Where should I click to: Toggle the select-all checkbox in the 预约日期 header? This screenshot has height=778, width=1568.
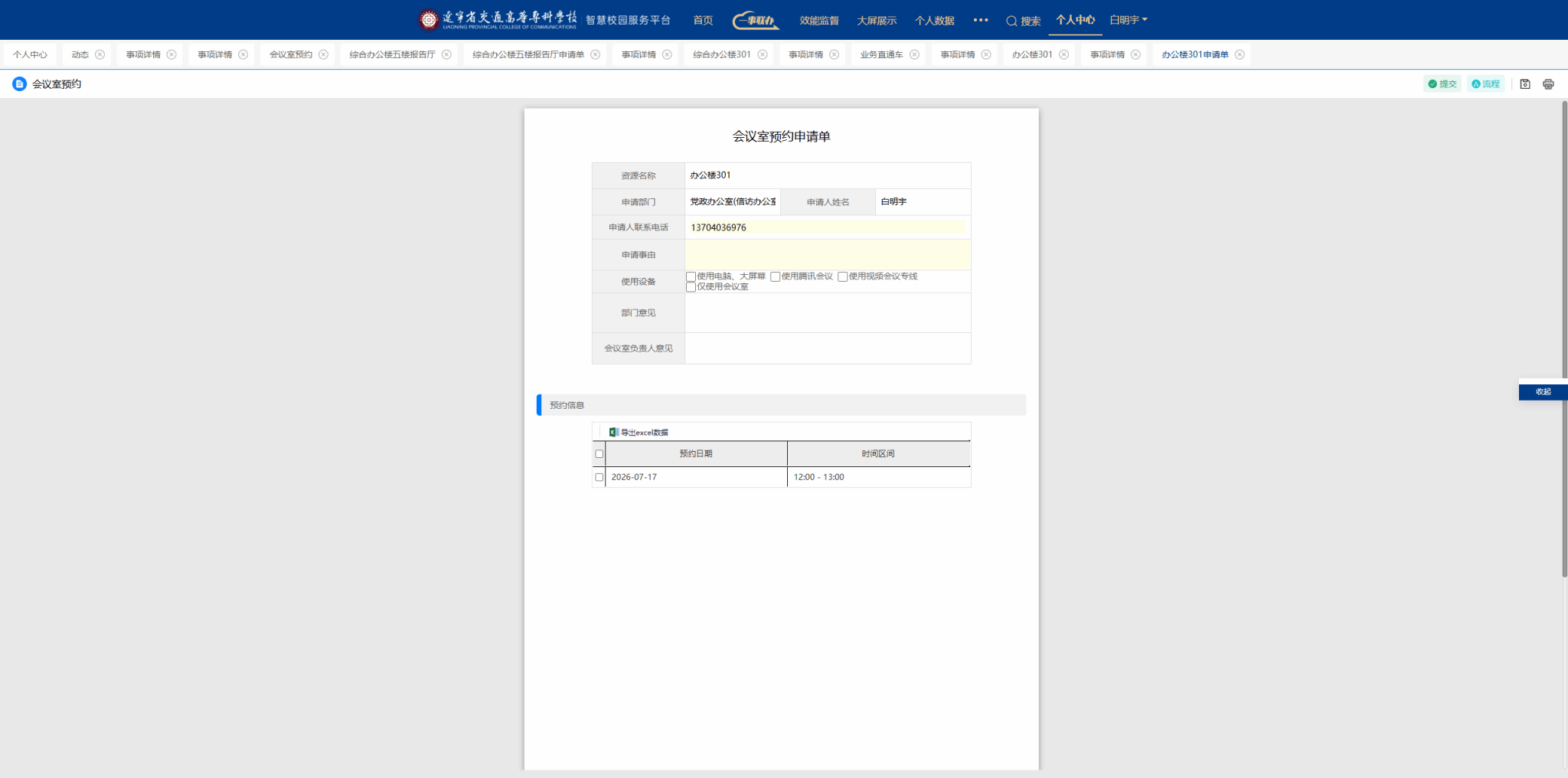[599, 454]
